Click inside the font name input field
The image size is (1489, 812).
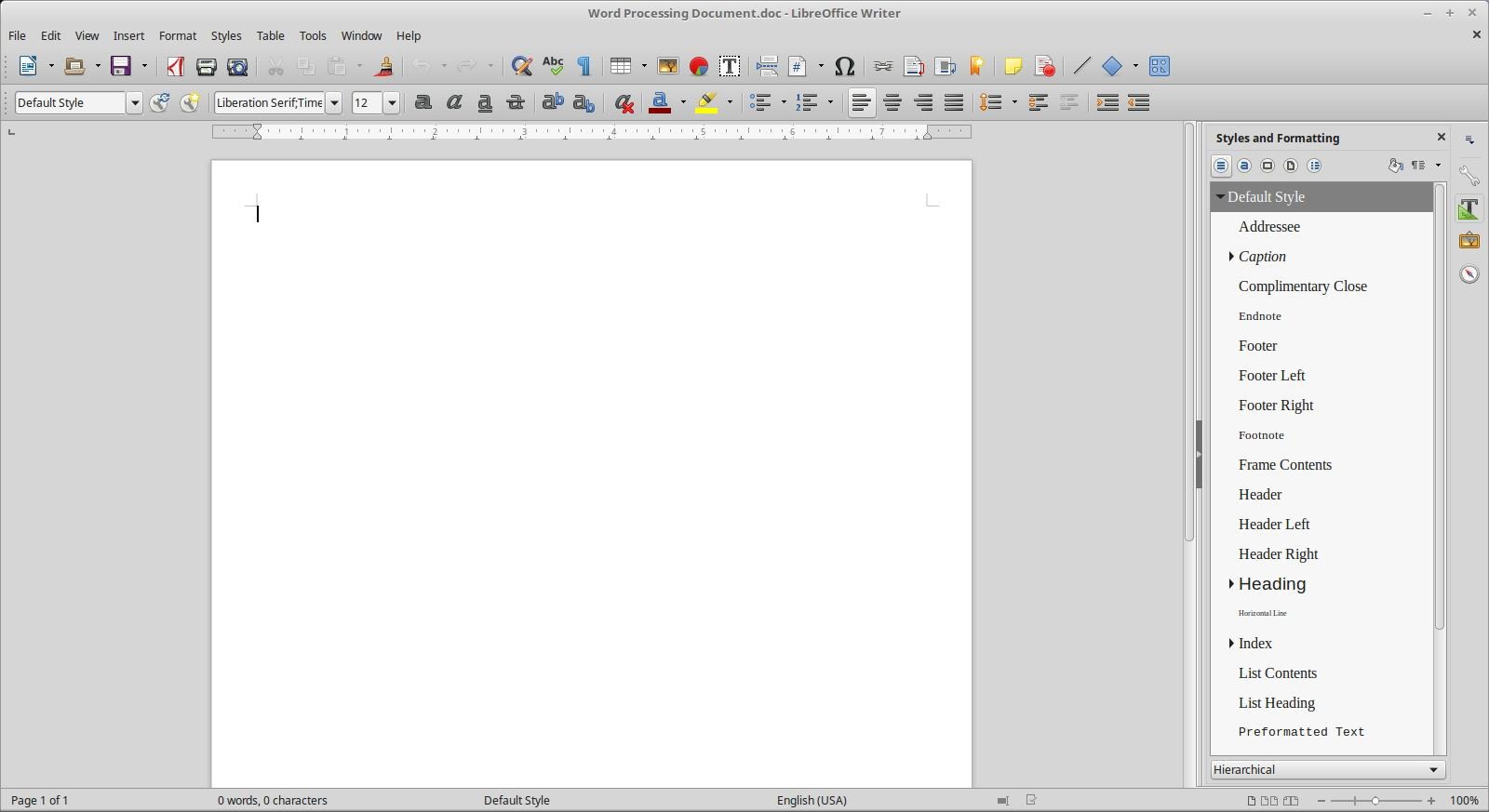(269, 103)
